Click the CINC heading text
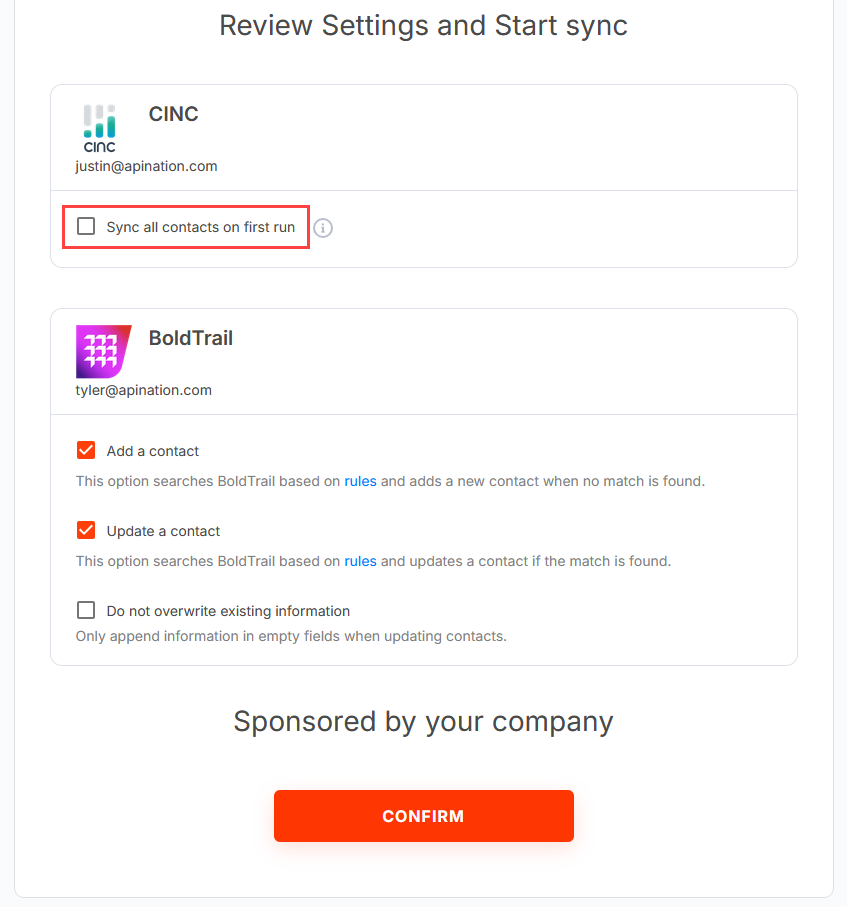Viewport: 847px width, 907px height. [174, 114]
